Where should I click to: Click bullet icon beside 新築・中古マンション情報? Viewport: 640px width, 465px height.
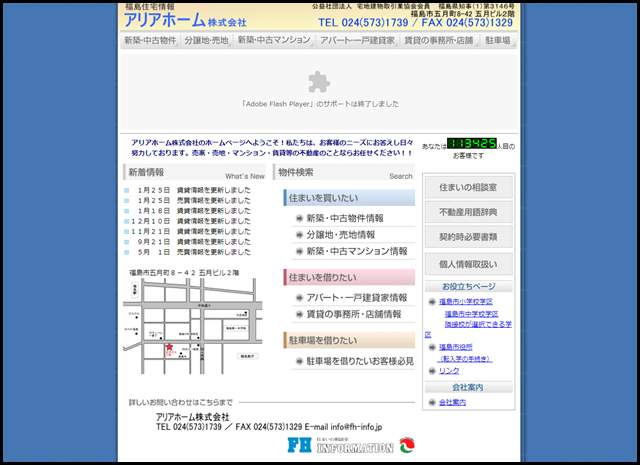point(300,251)
